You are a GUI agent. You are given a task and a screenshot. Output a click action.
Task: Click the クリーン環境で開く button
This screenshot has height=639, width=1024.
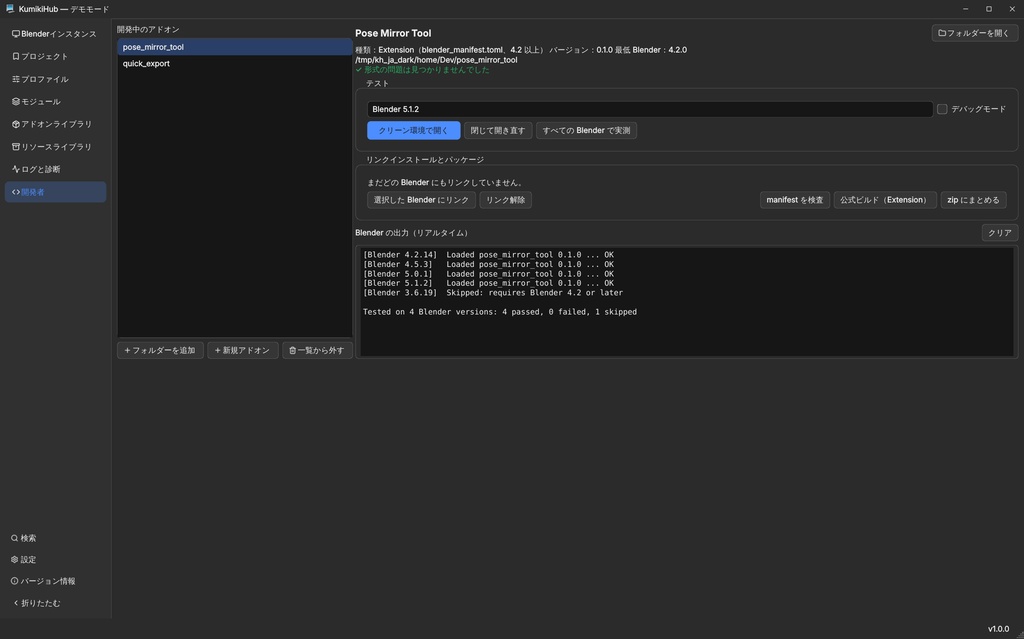point(413,131)
